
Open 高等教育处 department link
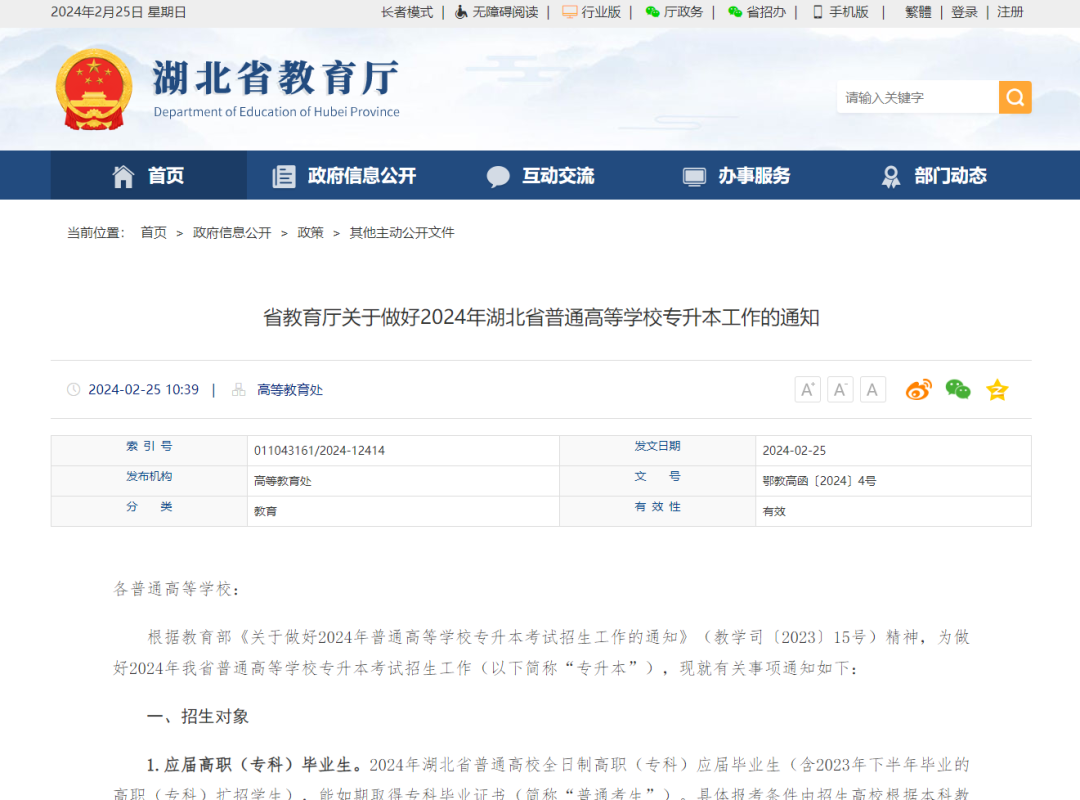click(290, 390)
